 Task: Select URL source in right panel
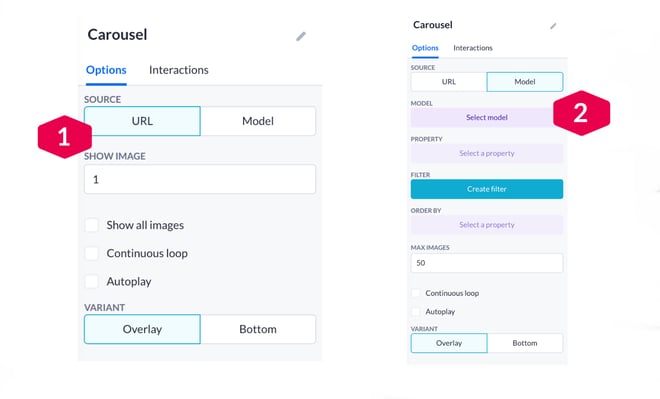(449, 82)
